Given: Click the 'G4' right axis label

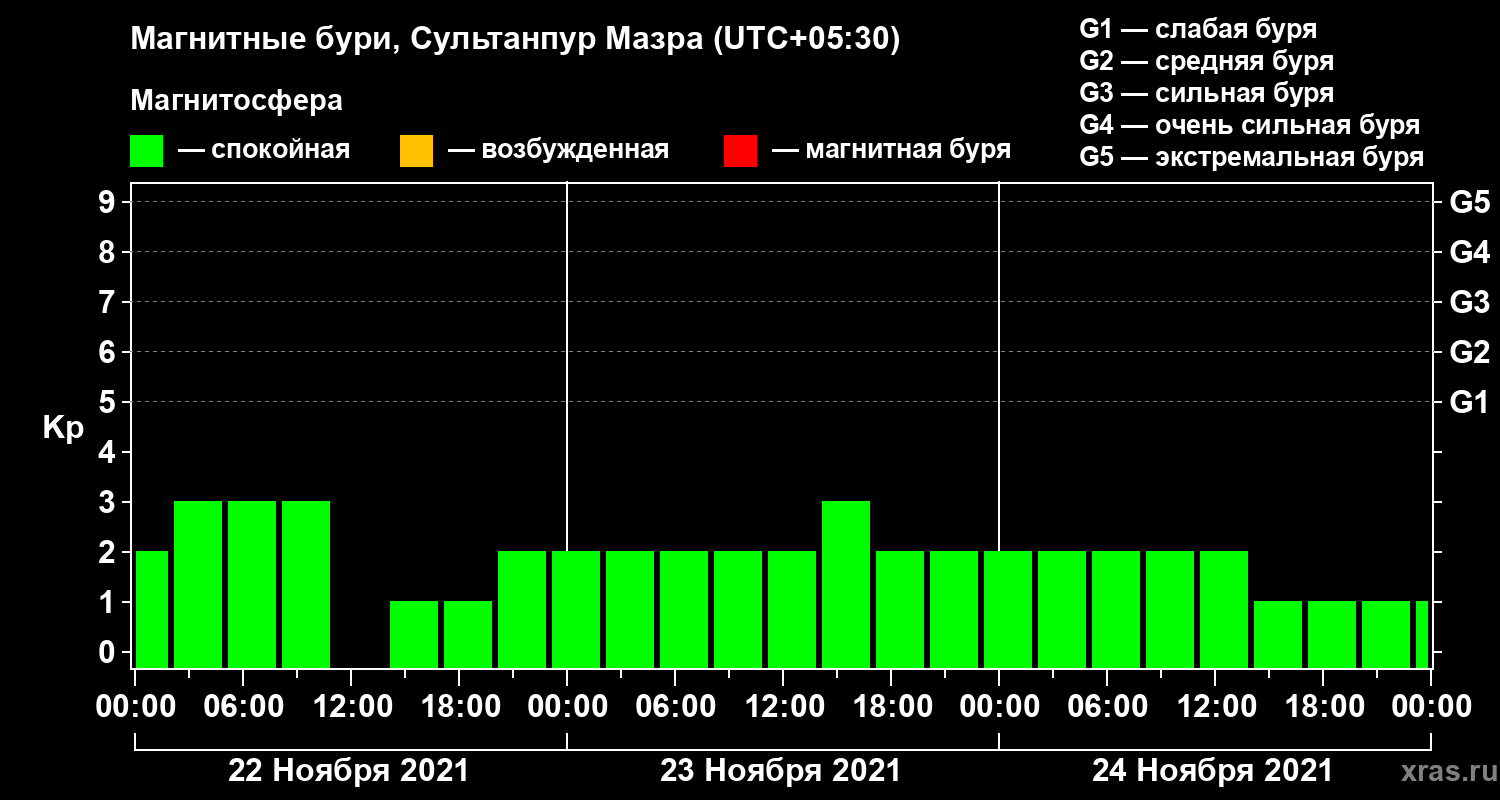Looking at the screenshot, I should point(1470,252).
